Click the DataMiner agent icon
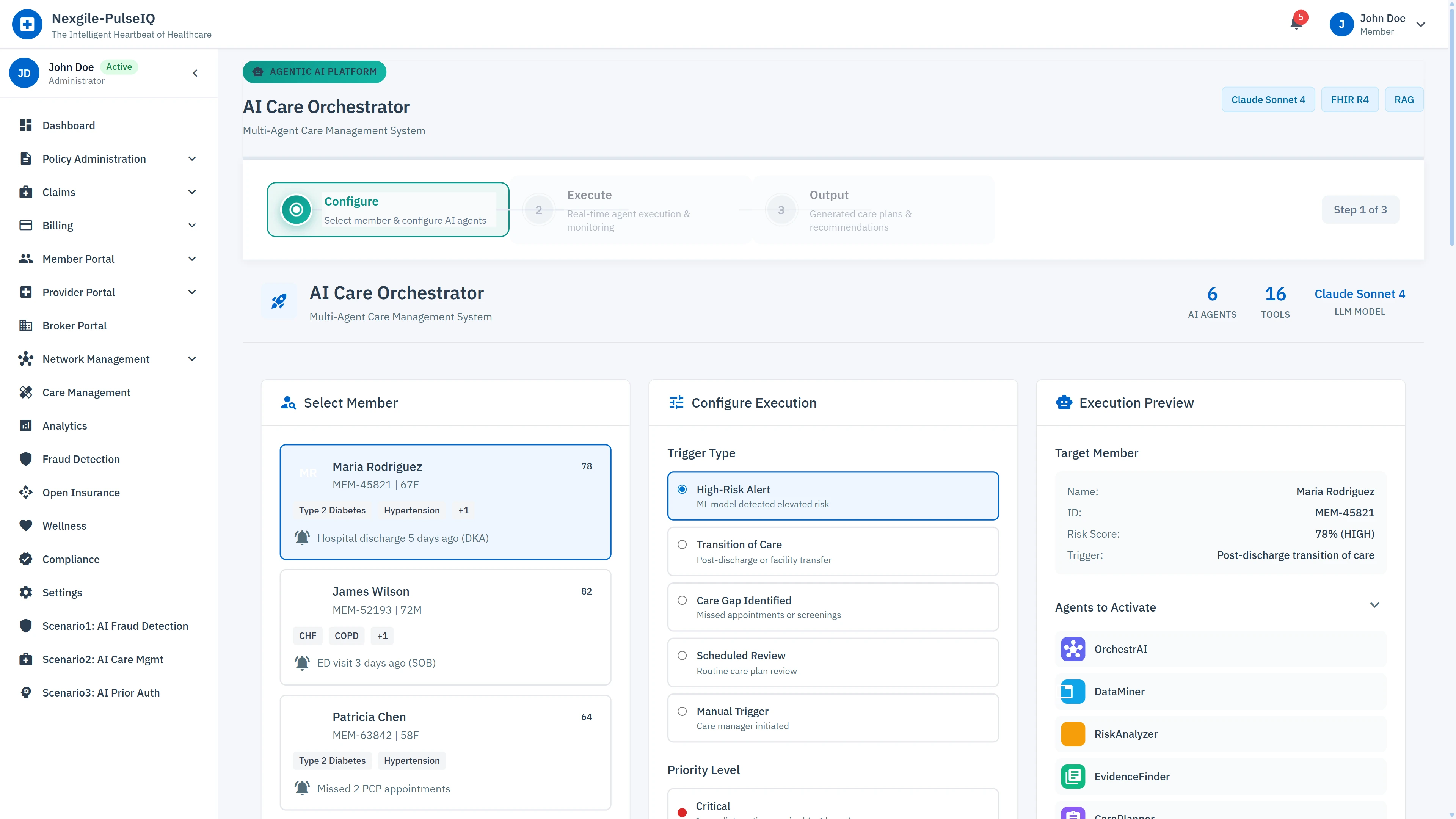 click(x=1073, y=691)
